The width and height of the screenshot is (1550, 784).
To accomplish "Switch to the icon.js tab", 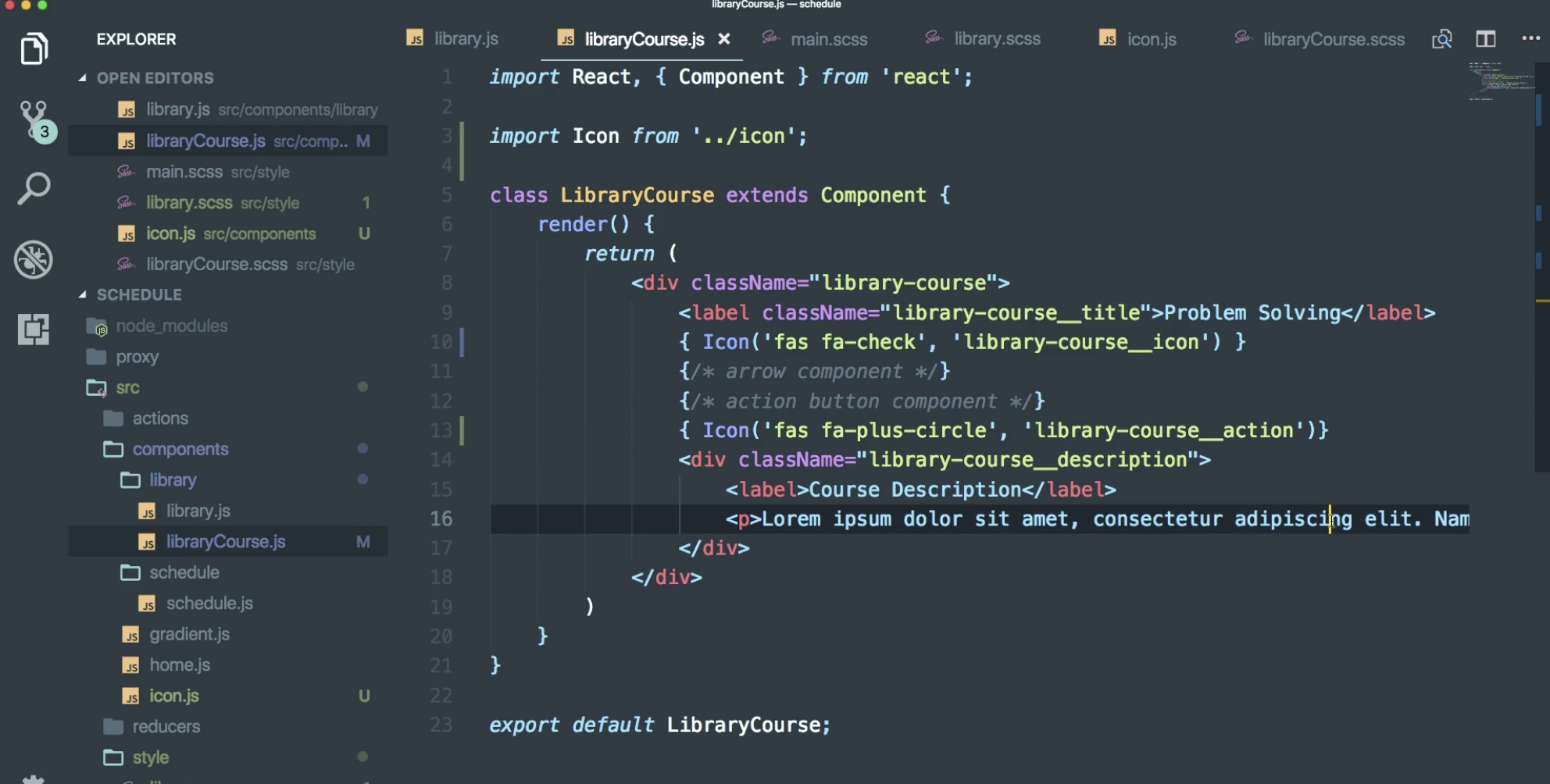I will [1137, 39].
